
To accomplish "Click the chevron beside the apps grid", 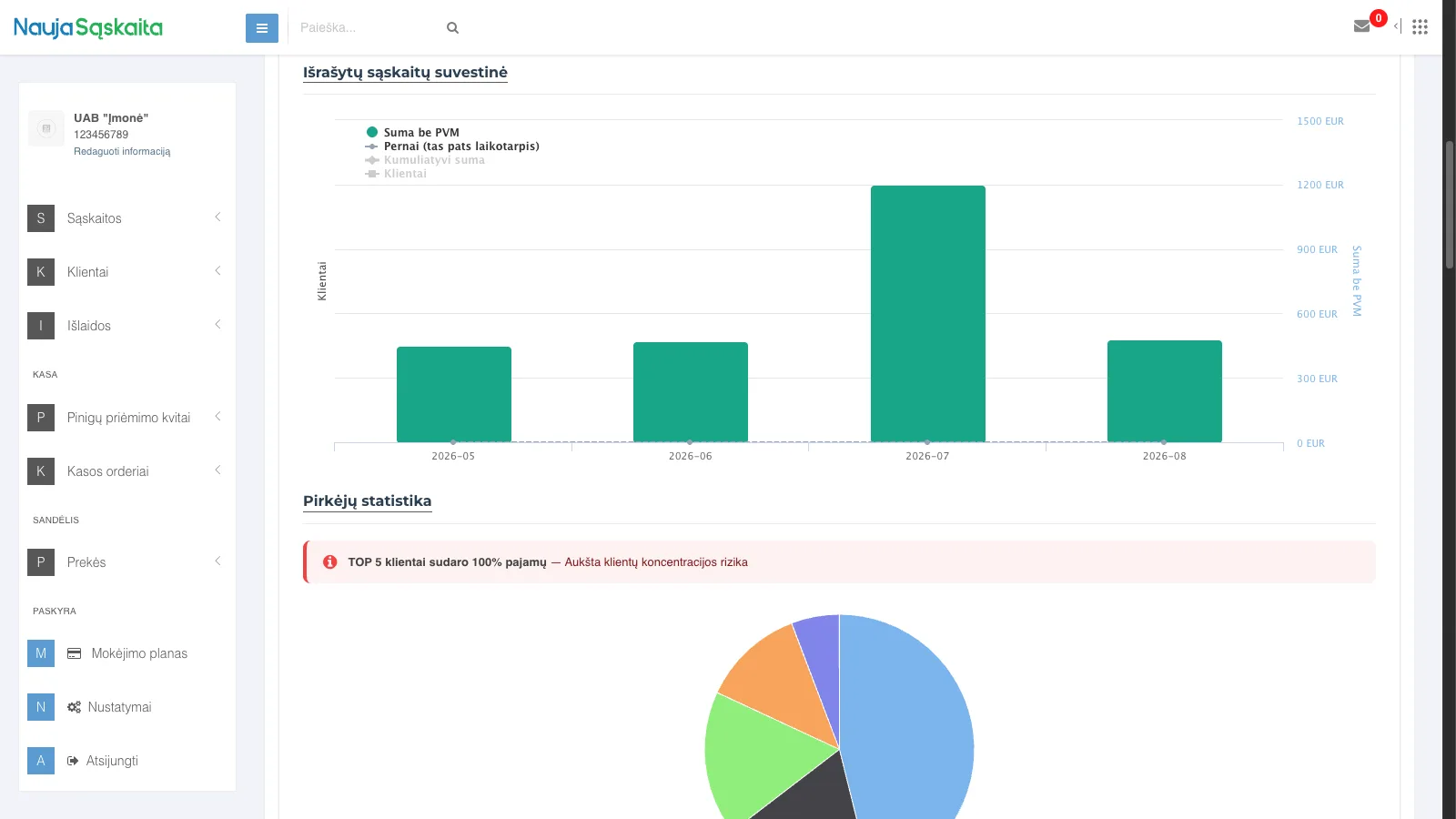I will coord(1396,26).
